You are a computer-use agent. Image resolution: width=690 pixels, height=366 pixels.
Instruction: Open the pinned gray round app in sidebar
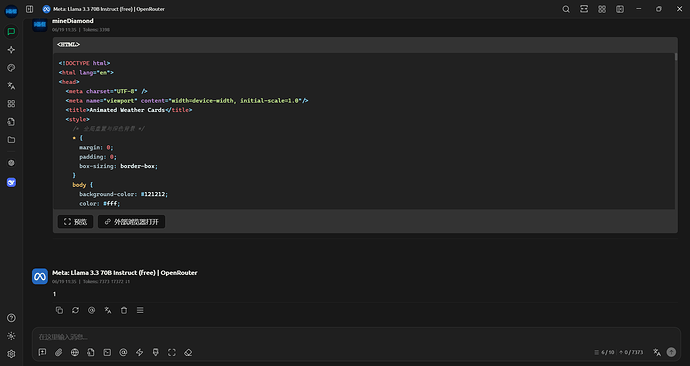[11, 163]
